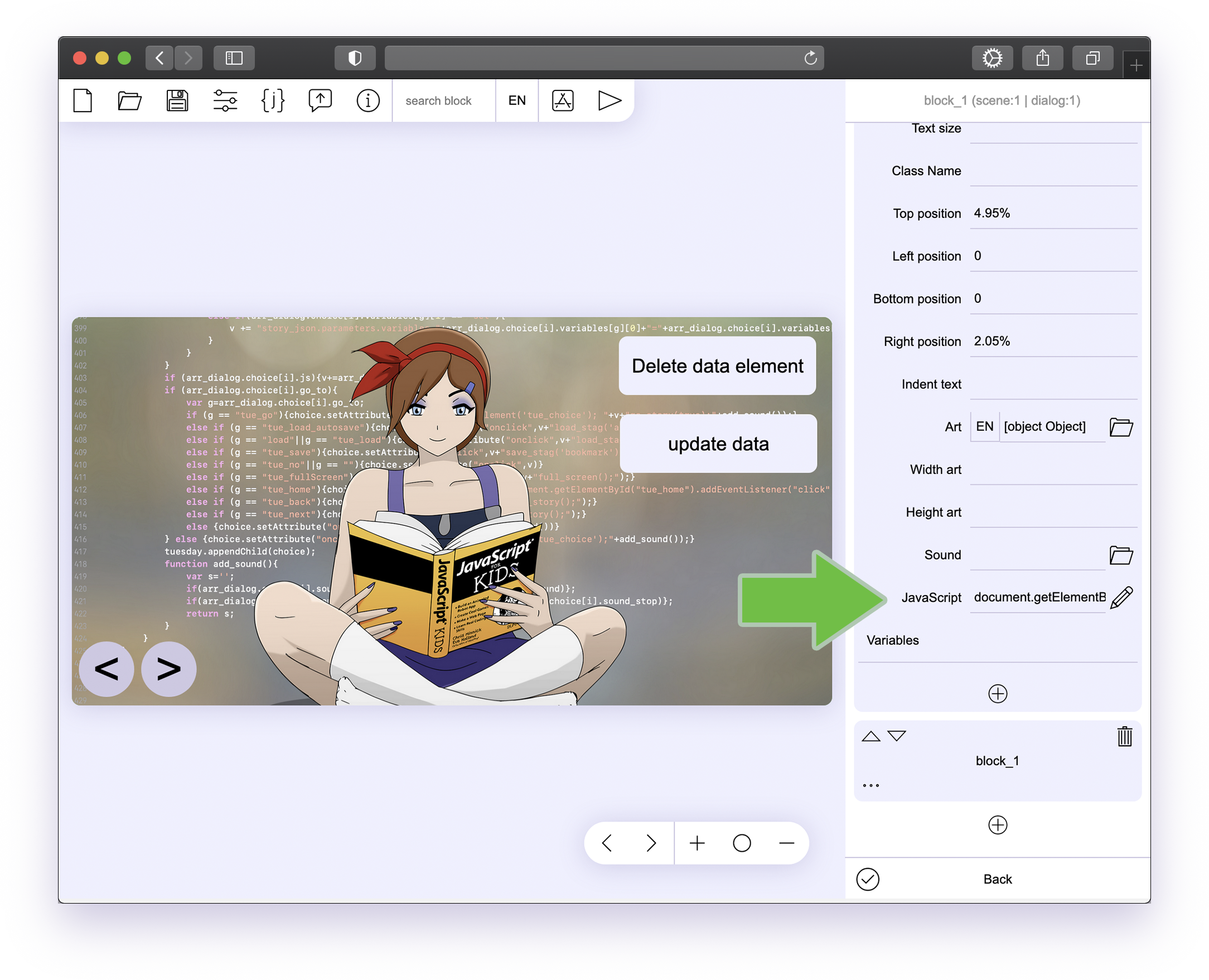Edit the Top position value 4.95%
1209x980 pixels.
point(1053,214)
